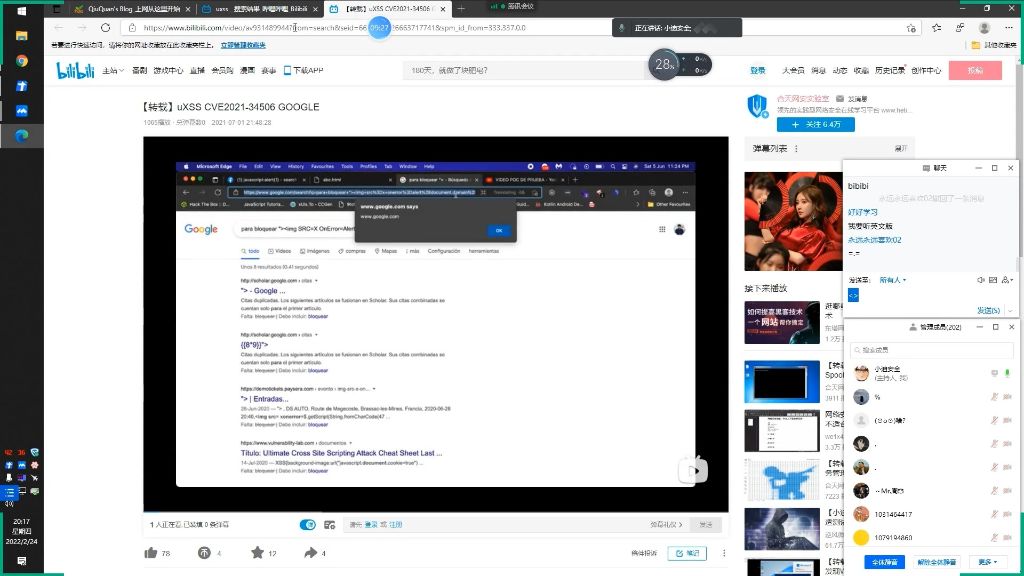This screenshot has height=576, width=1024.
Task: Click the 登录 login link
Action: click(x=758, y=71)
